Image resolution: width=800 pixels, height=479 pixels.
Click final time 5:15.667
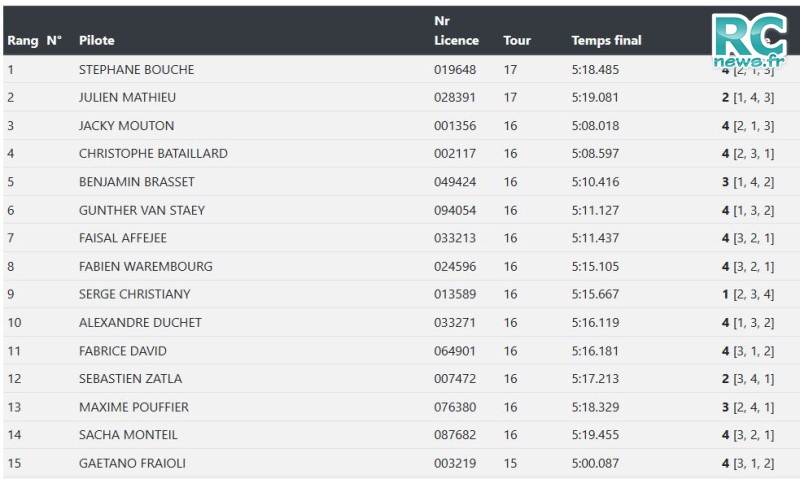(x=595, y=294)
